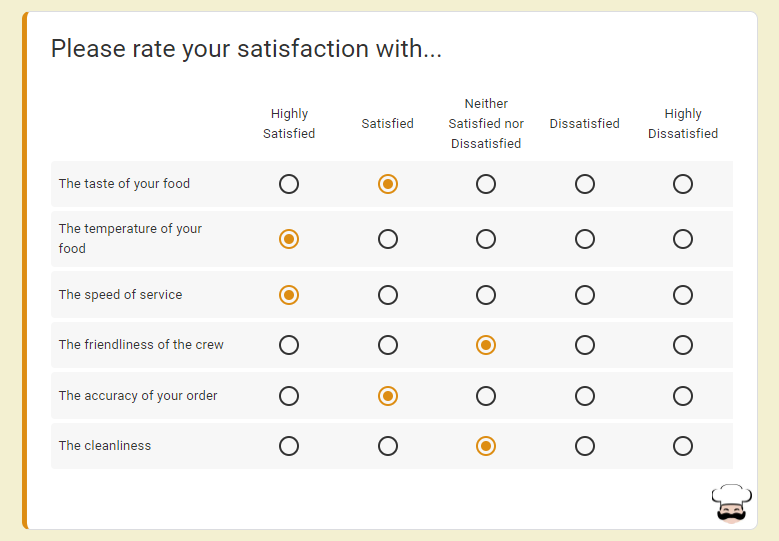Image resolution: width=779 pixels, height=541 pixels.
Task: Rate taste of food as Highly Satisfied
Action: 289,184
